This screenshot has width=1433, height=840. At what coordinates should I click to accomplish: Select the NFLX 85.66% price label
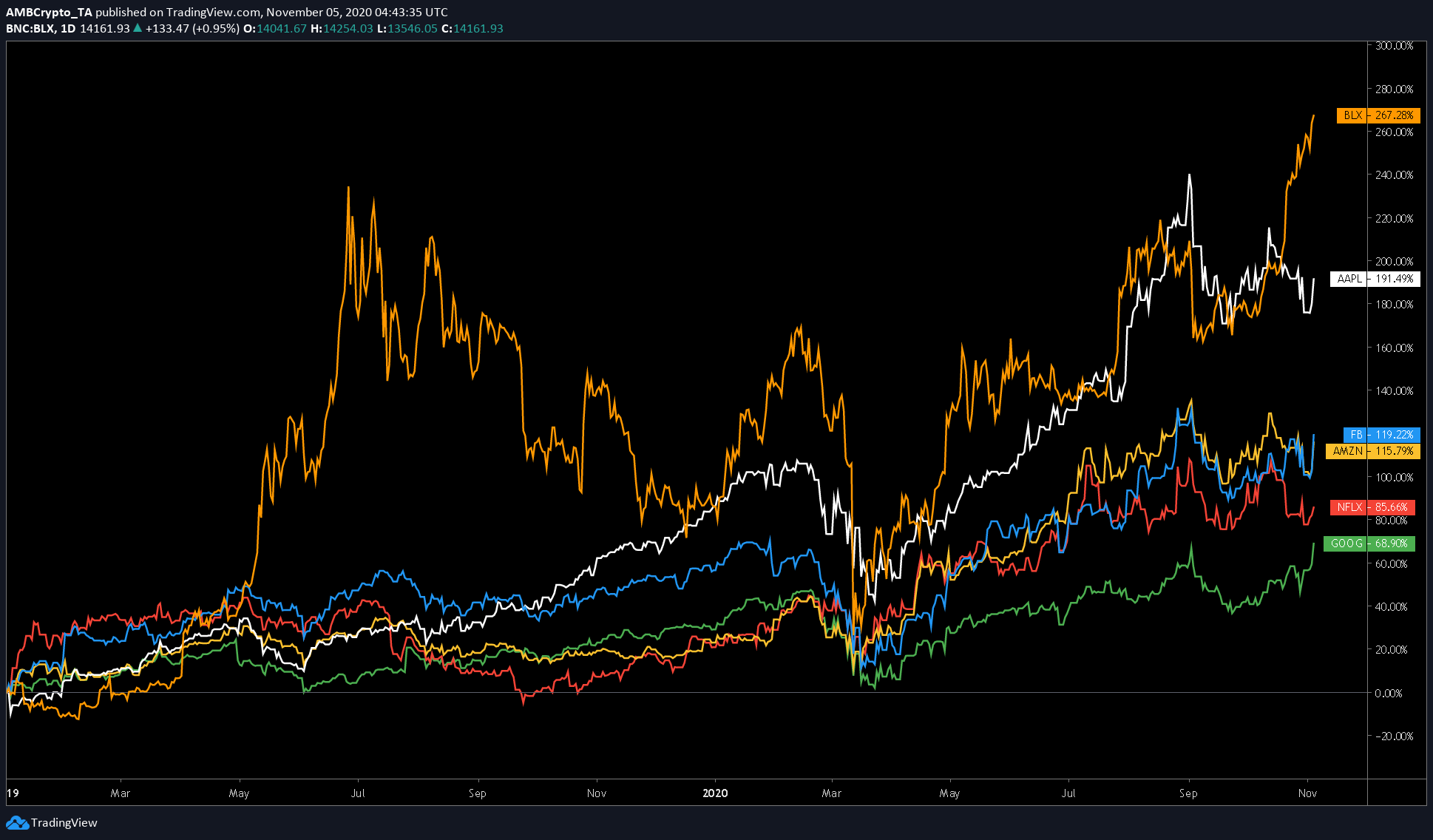coord(1372,507)
